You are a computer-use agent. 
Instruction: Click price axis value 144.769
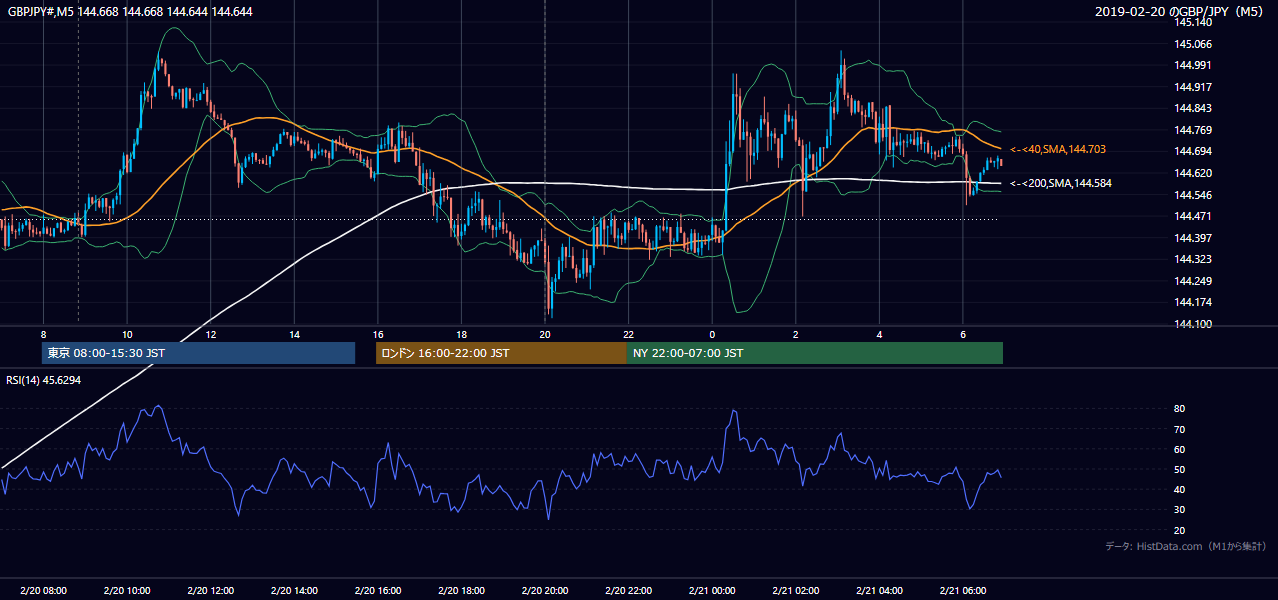tap(1193, 130)
